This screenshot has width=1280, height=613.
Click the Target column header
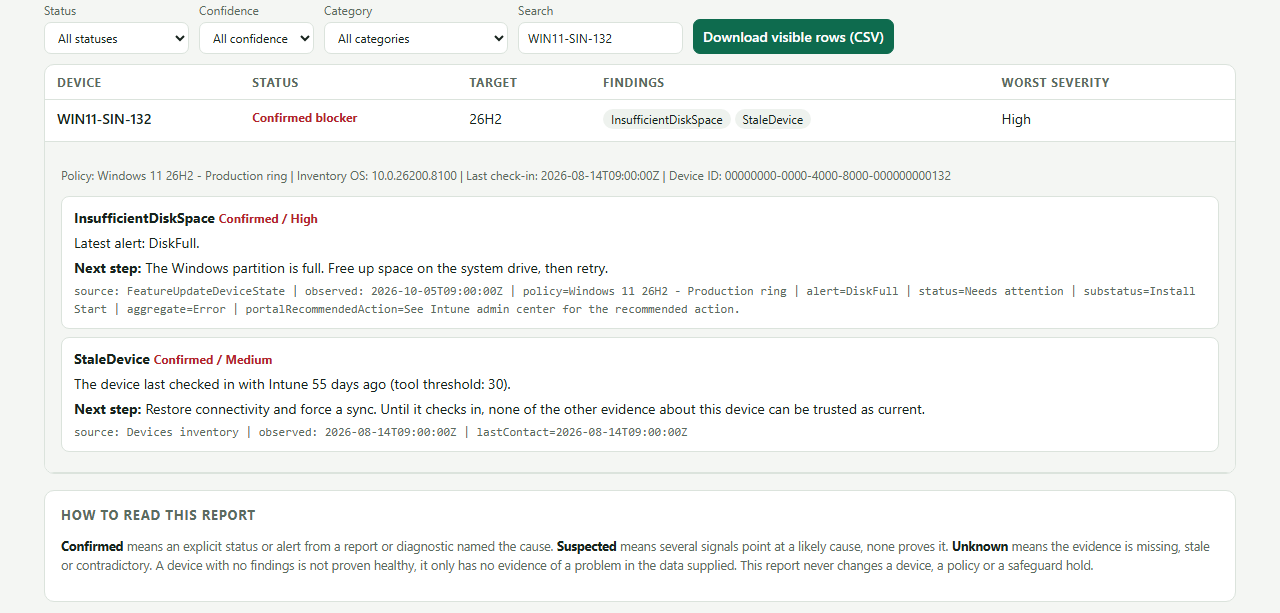click(x=493, y=83)
